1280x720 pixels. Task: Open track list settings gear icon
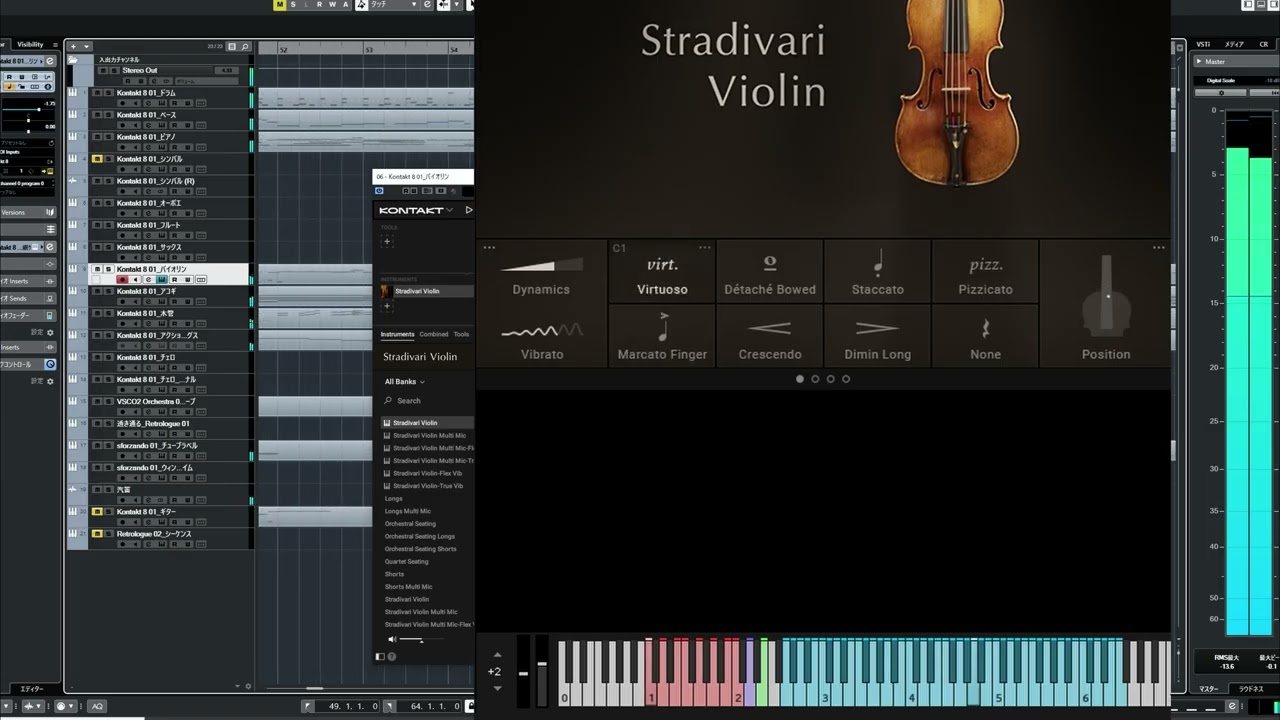[248, 686]
